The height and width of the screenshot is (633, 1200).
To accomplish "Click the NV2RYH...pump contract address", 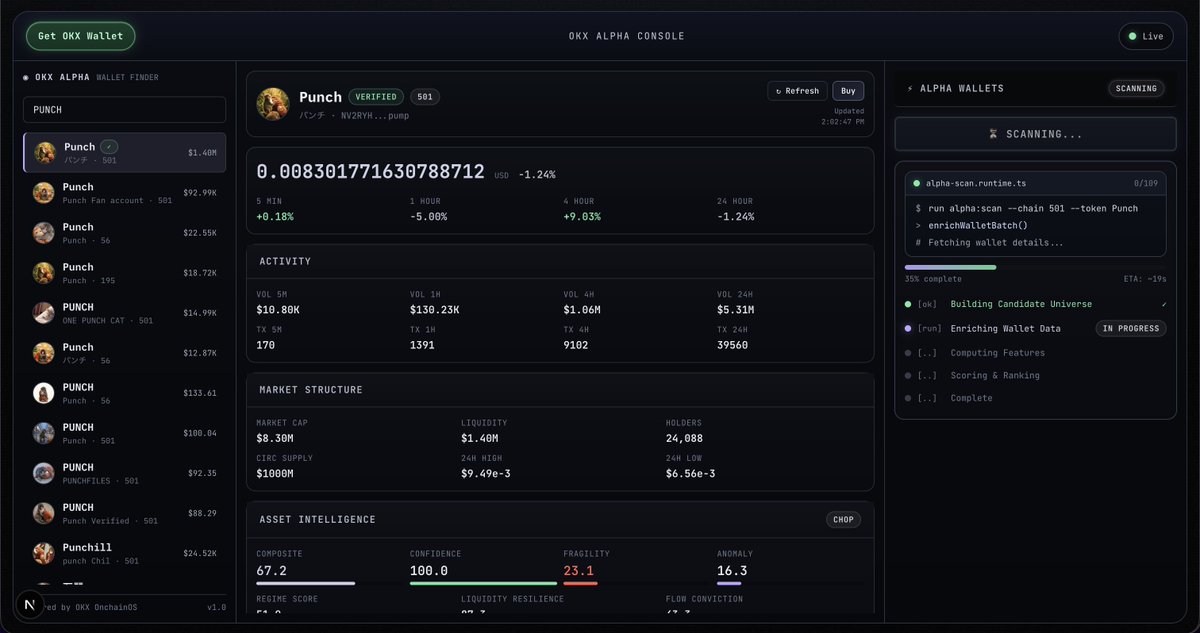I will coord(375,116).
